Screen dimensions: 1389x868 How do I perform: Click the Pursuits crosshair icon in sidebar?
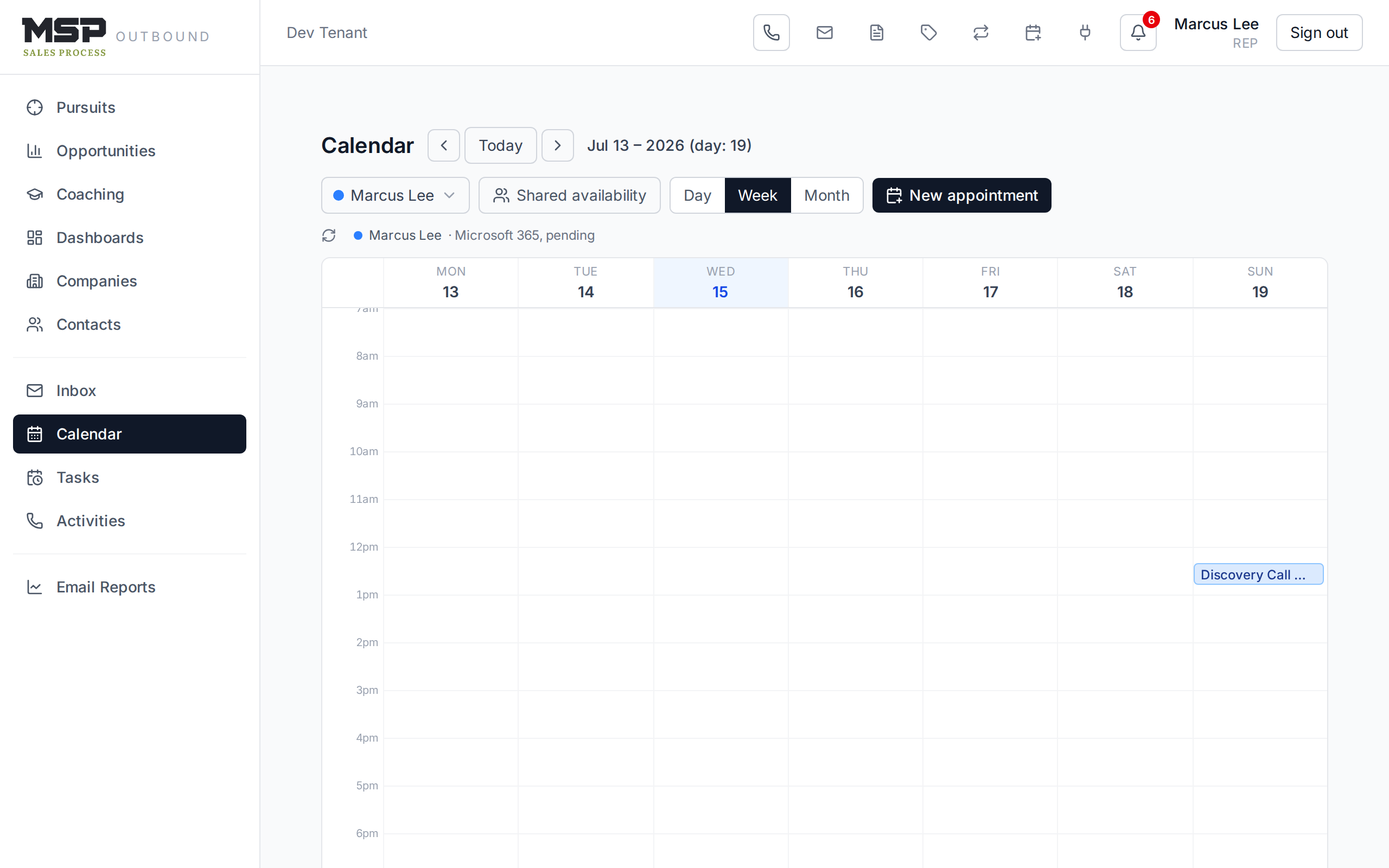tap(34, 107)
